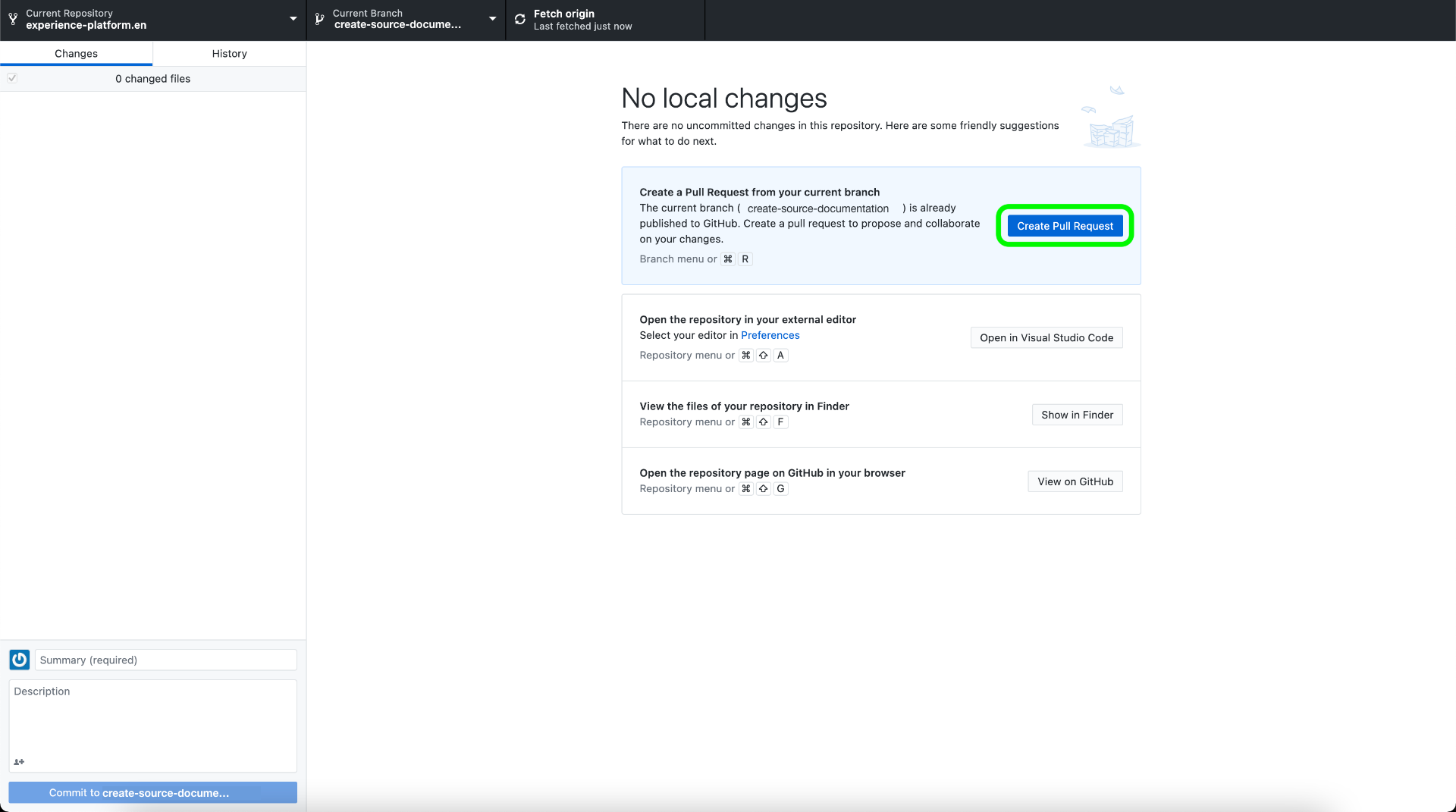Viewport: 1456px width, 812px height.
Task: Switch to the History tab
Action: click(x=229, y=53)
